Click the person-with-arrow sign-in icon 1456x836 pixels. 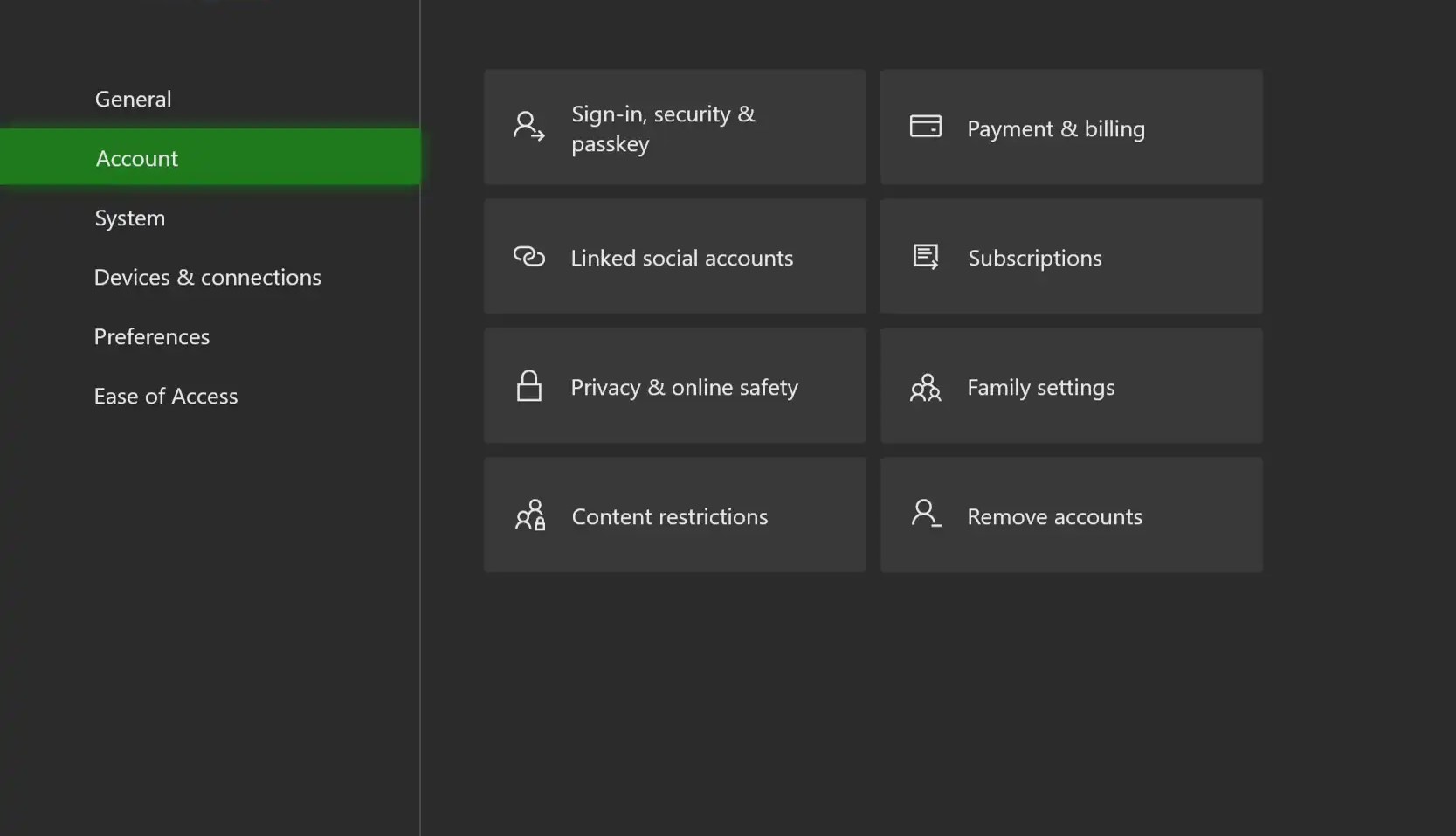tap(528, 127)
